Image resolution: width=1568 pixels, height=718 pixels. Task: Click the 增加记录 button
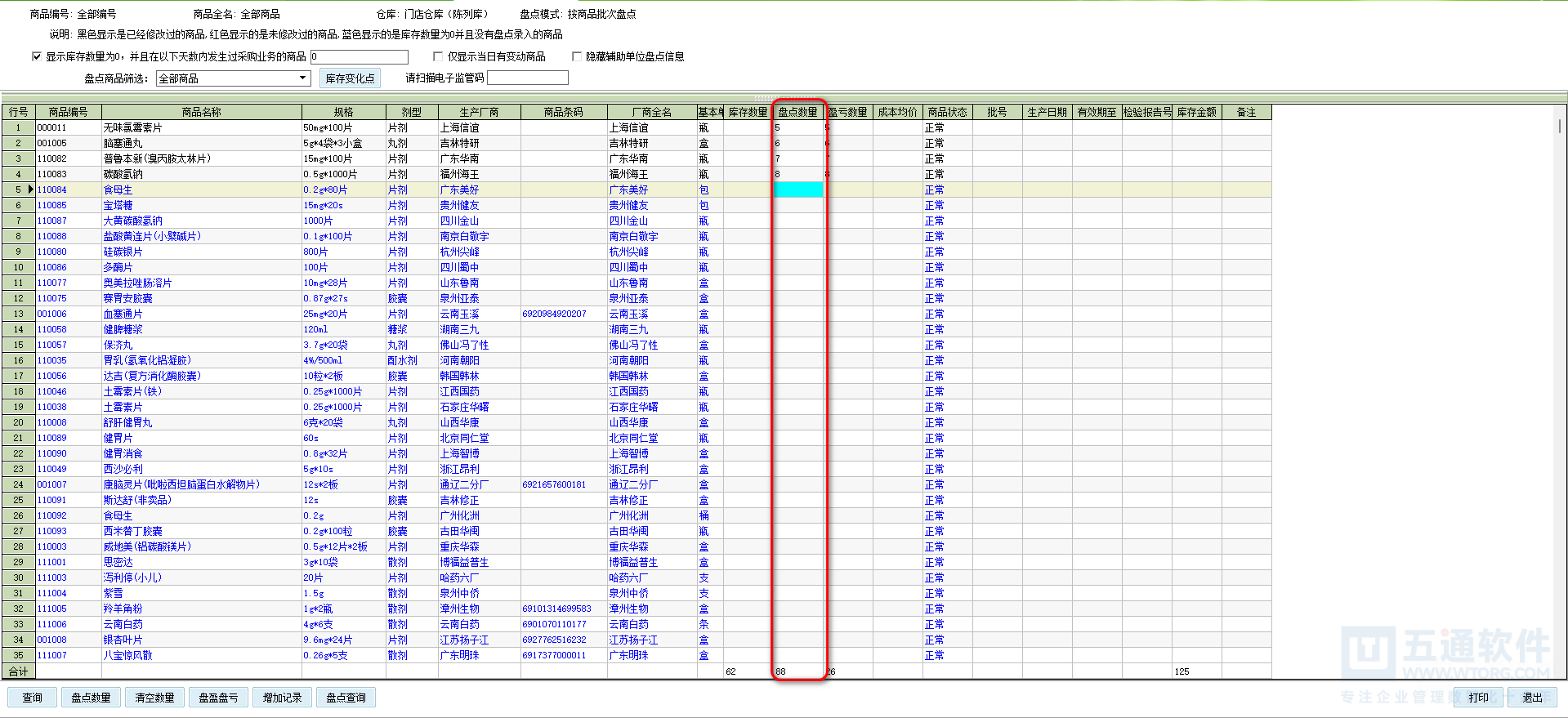282,698
